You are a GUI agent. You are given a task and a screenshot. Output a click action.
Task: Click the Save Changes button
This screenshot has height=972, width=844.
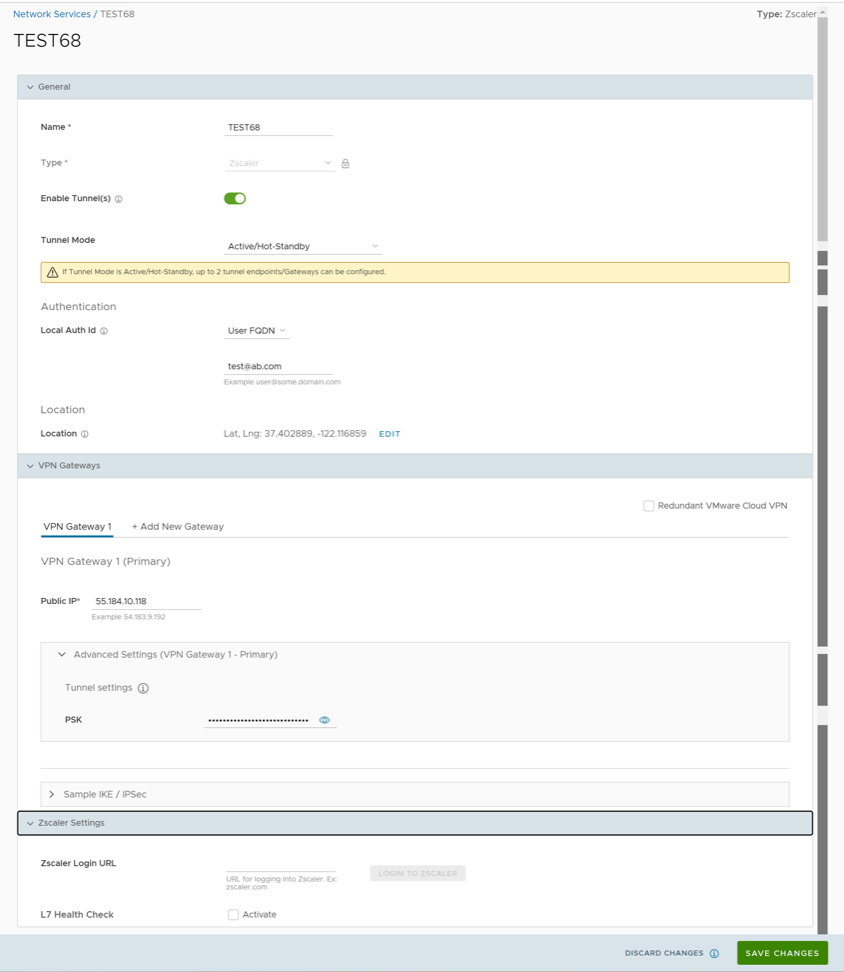pyautogui.click(x=782, y=953)
